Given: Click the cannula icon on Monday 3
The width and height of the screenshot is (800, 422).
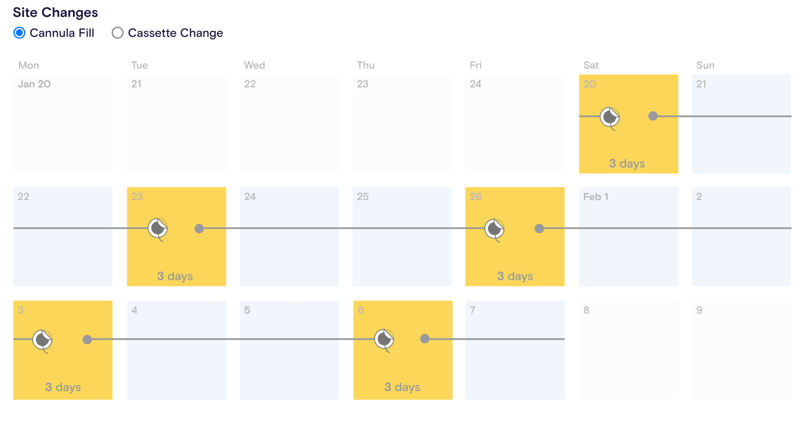Looking at the screenshot, I should pyautogui.click(x=42, y=340).
